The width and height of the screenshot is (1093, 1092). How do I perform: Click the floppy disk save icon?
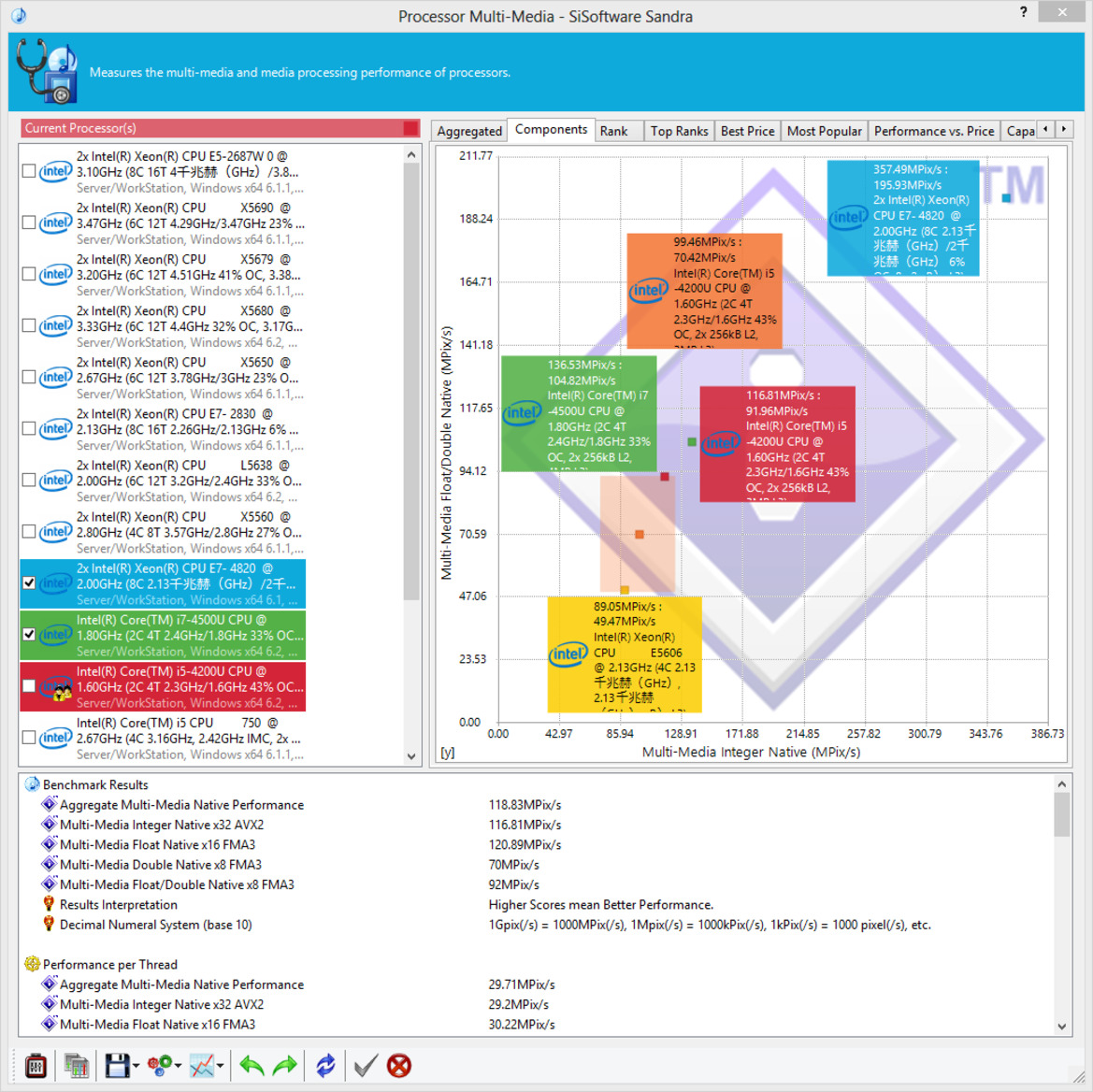click(117, 1066)
